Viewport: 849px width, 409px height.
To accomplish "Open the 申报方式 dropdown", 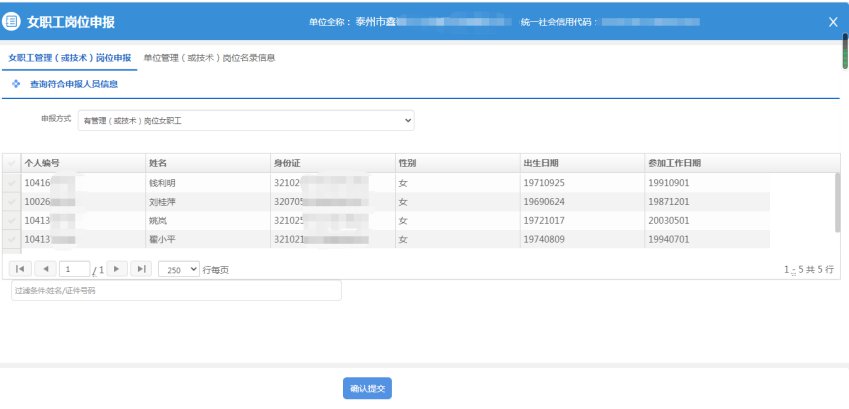I will click(246, 120).
